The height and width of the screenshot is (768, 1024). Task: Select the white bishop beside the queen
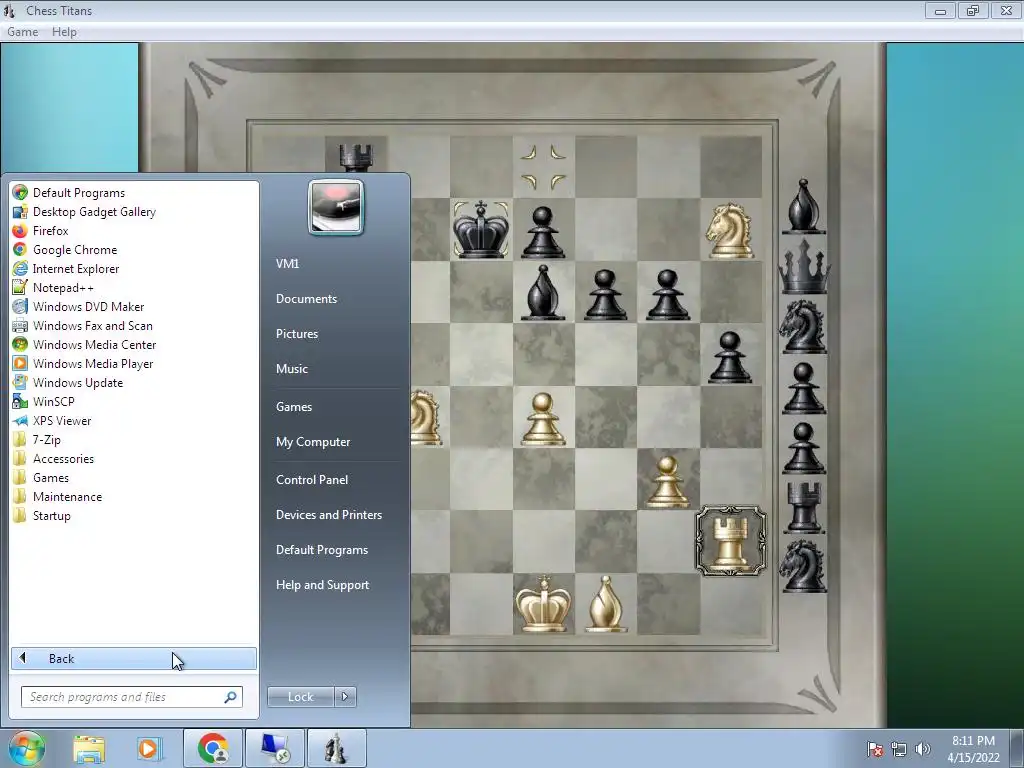tap(605, 603)
